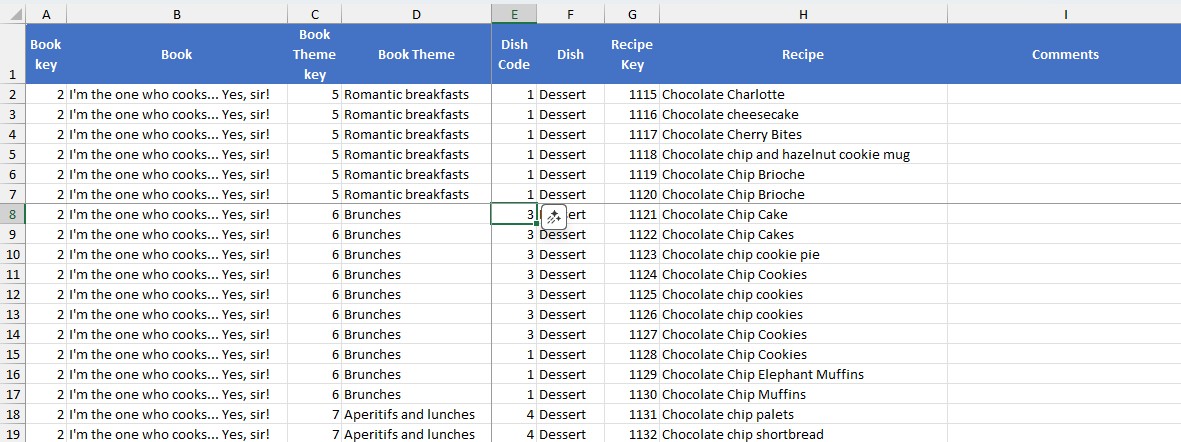Select the "Chocolate cheesecake" cell
The height and width of the screenshot is (442, 1181).
click(x=730, y=114)
